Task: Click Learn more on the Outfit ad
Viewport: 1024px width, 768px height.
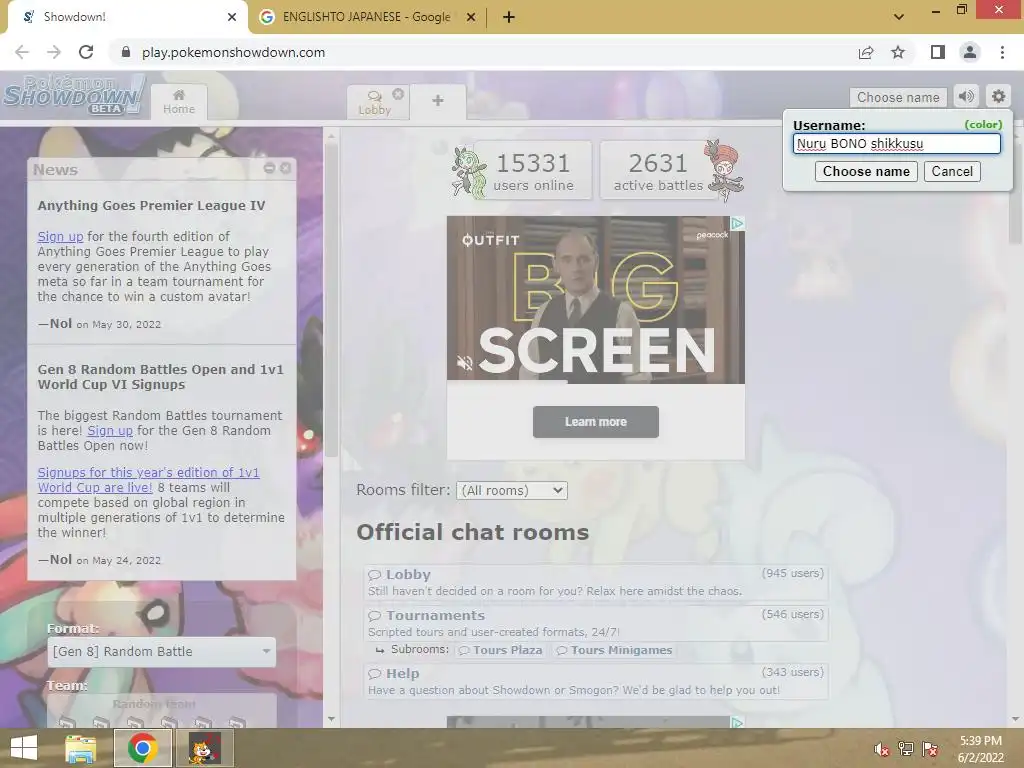Action: (596, 422)
